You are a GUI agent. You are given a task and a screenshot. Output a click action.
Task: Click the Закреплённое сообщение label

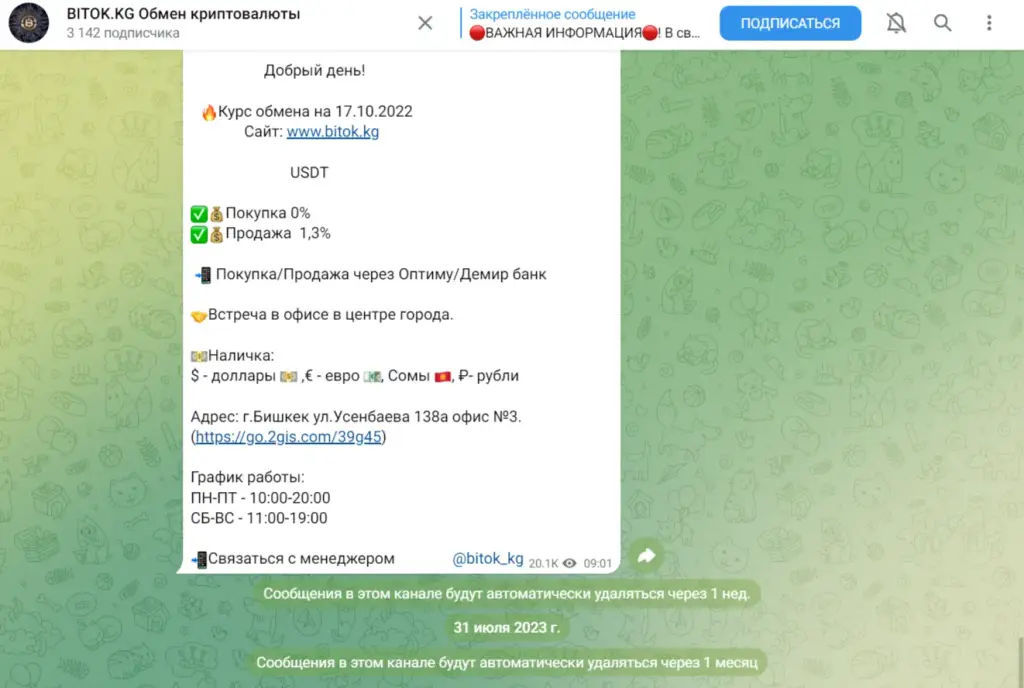point(552,14)
